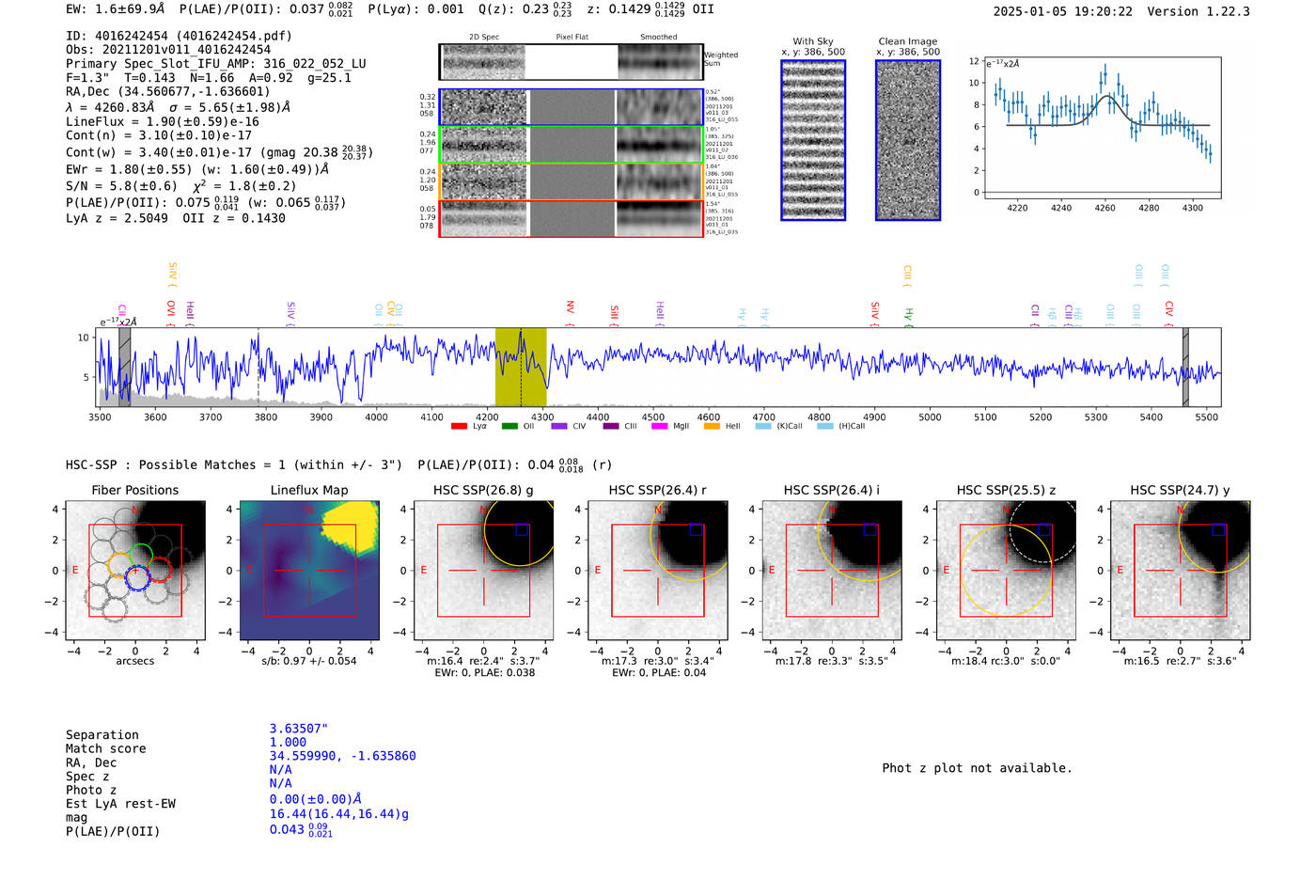Open the HSC SSP(26.4) i image
The image size is (1316, 896).
pyautogui.click(x=832, y=571)
